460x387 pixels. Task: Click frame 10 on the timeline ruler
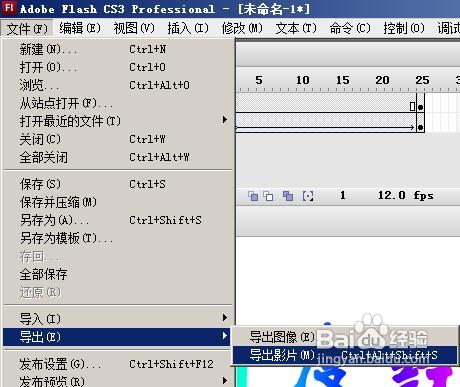302,80
